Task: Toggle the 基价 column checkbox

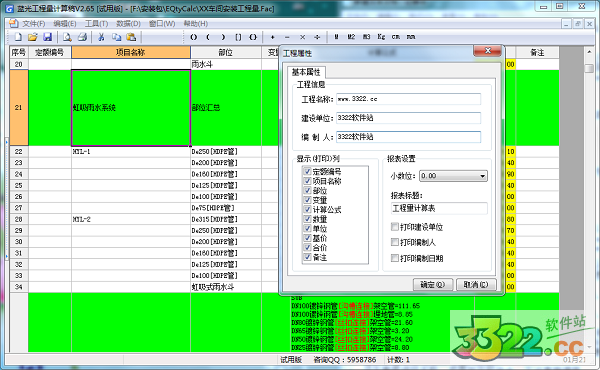Action: pyautogui.click(x=307, y=238)
